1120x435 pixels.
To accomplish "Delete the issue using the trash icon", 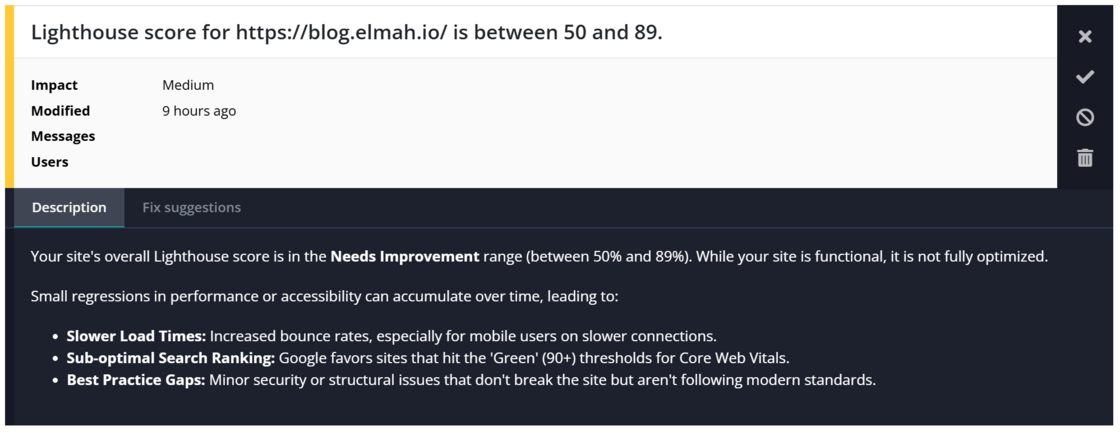I will point(1084,157).
